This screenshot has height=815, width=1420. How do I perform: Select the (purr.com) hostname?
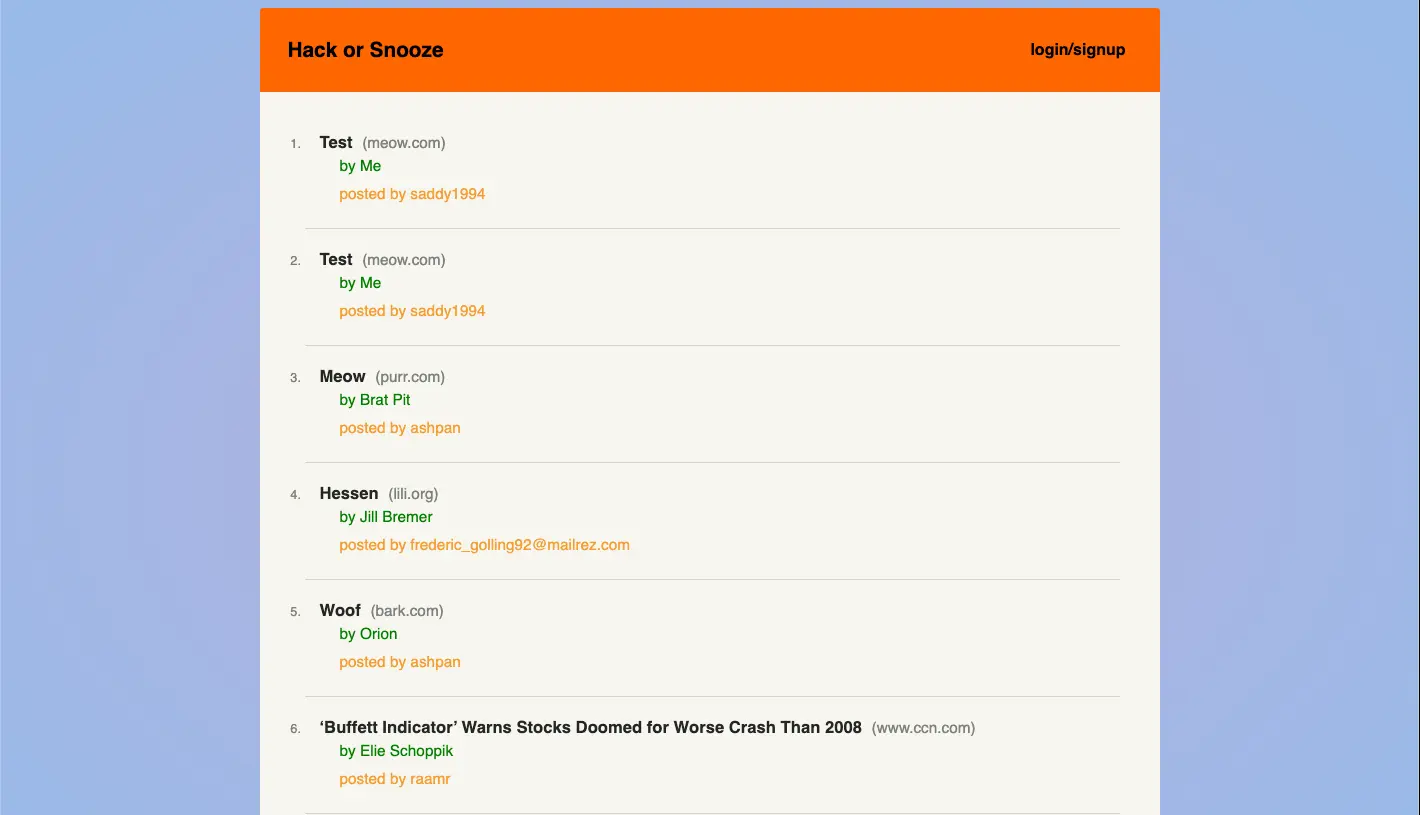[x=410, y=377]
